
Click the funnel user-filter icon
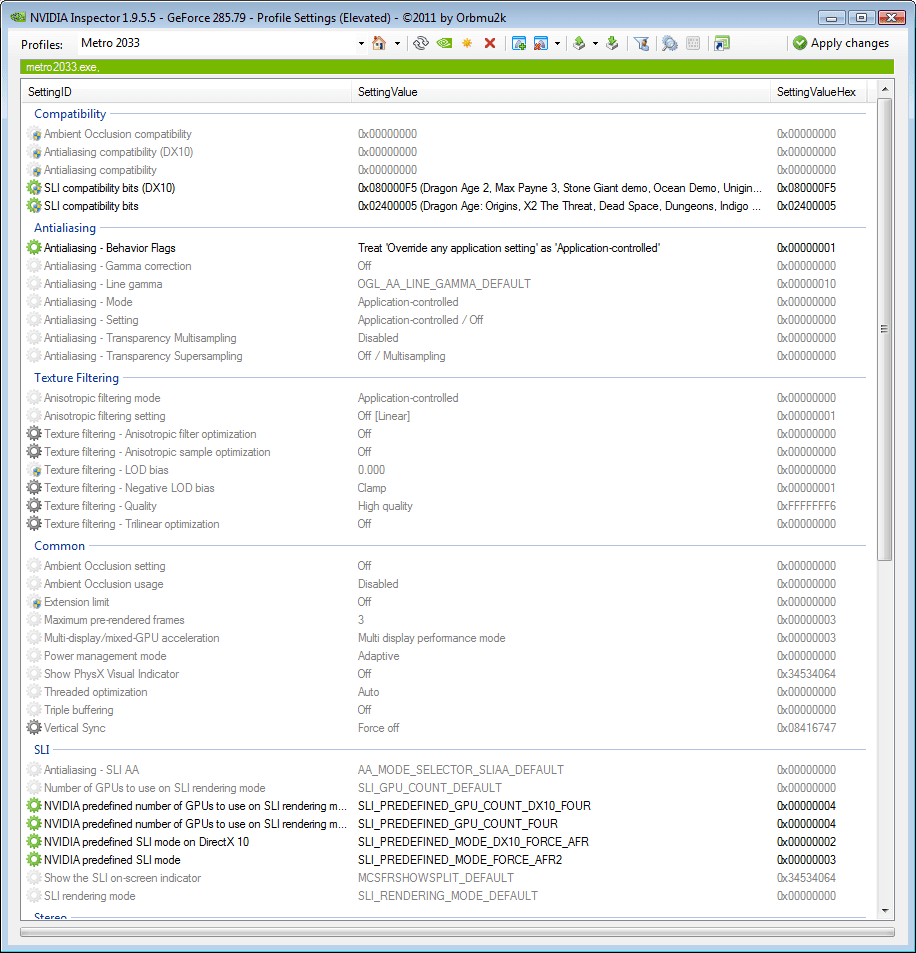[x=641, y=43]
